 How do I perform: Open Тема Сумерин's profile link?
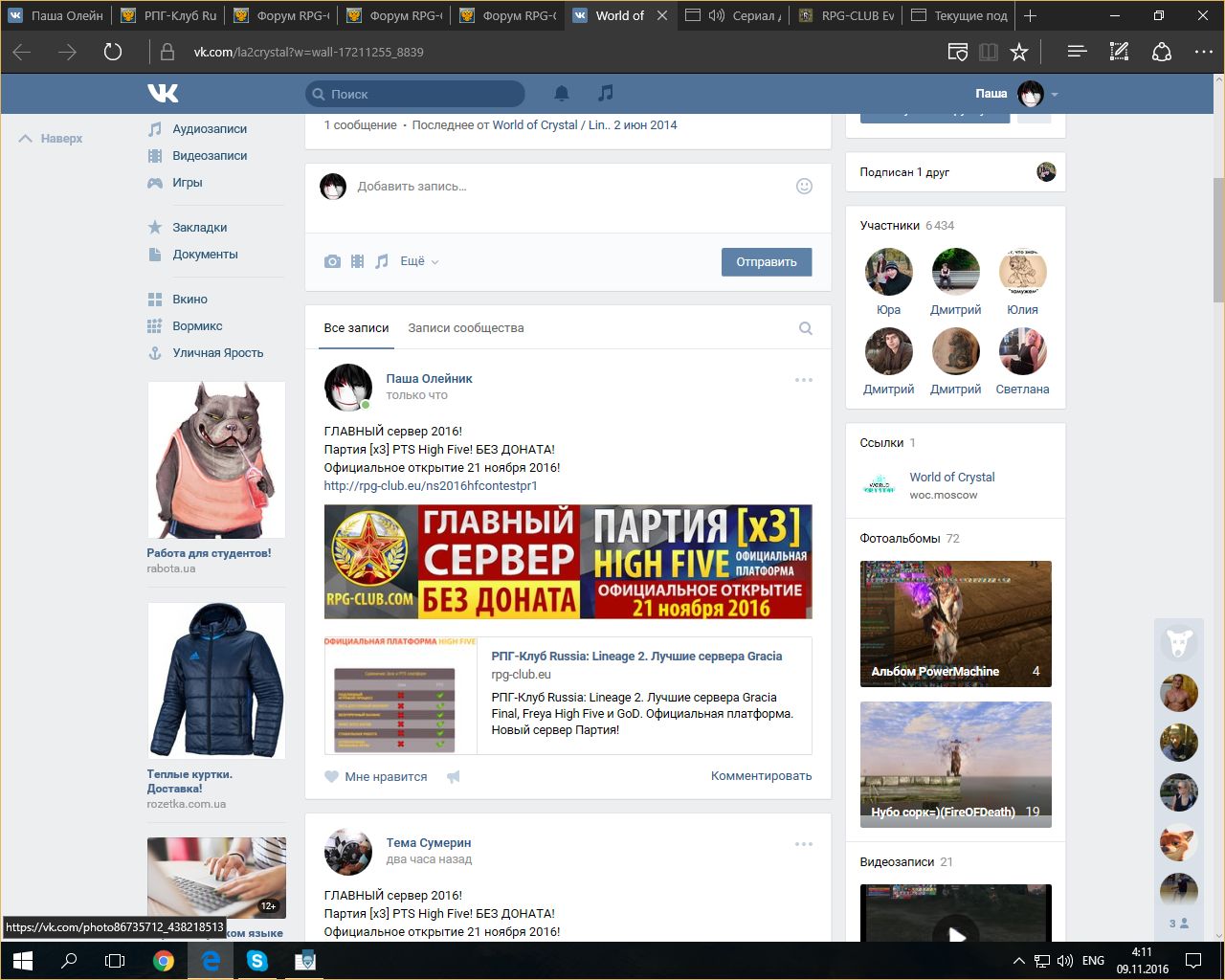[429, 843]
